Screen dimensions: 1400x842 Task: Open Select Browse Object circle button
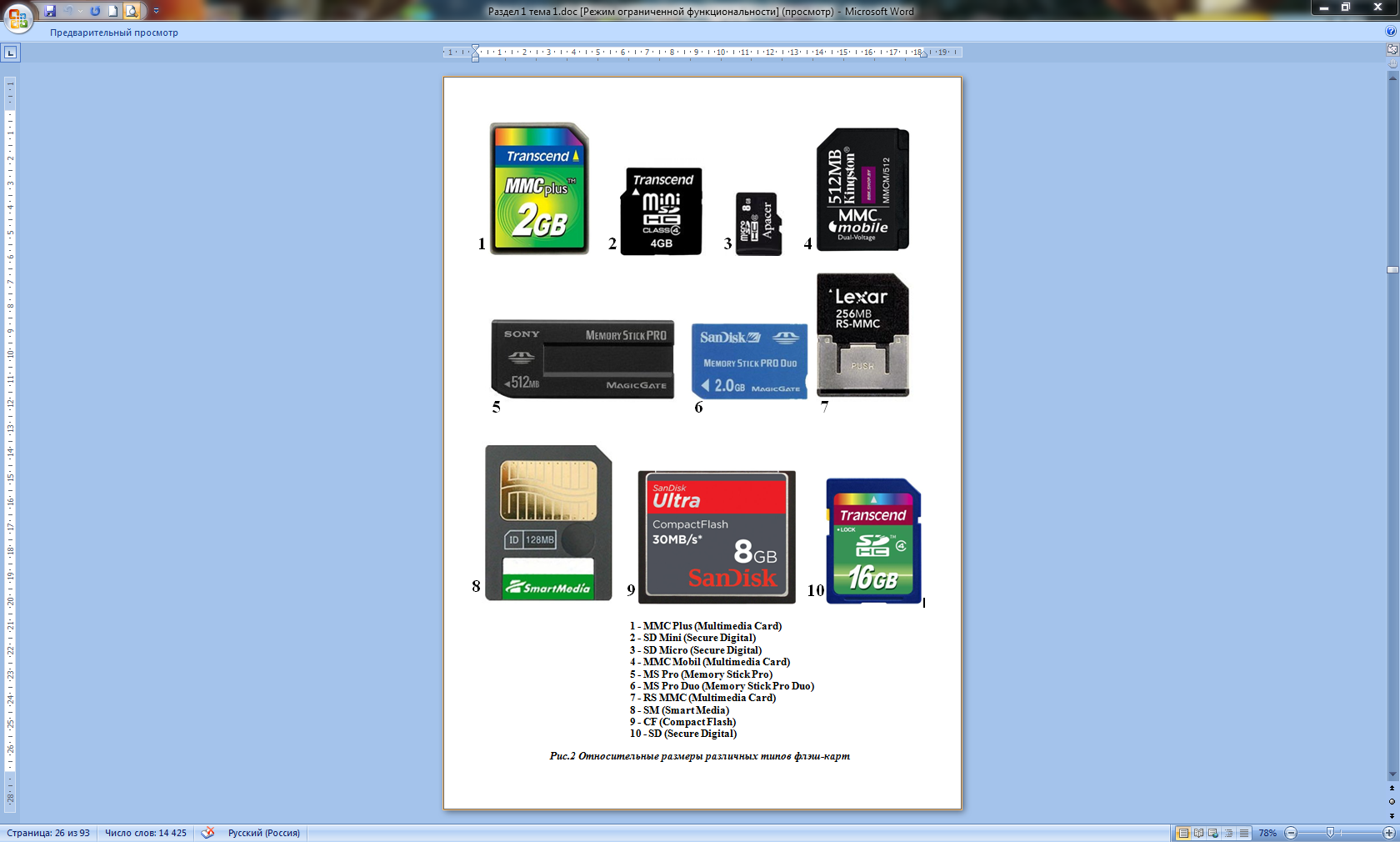pos(1392,801)
